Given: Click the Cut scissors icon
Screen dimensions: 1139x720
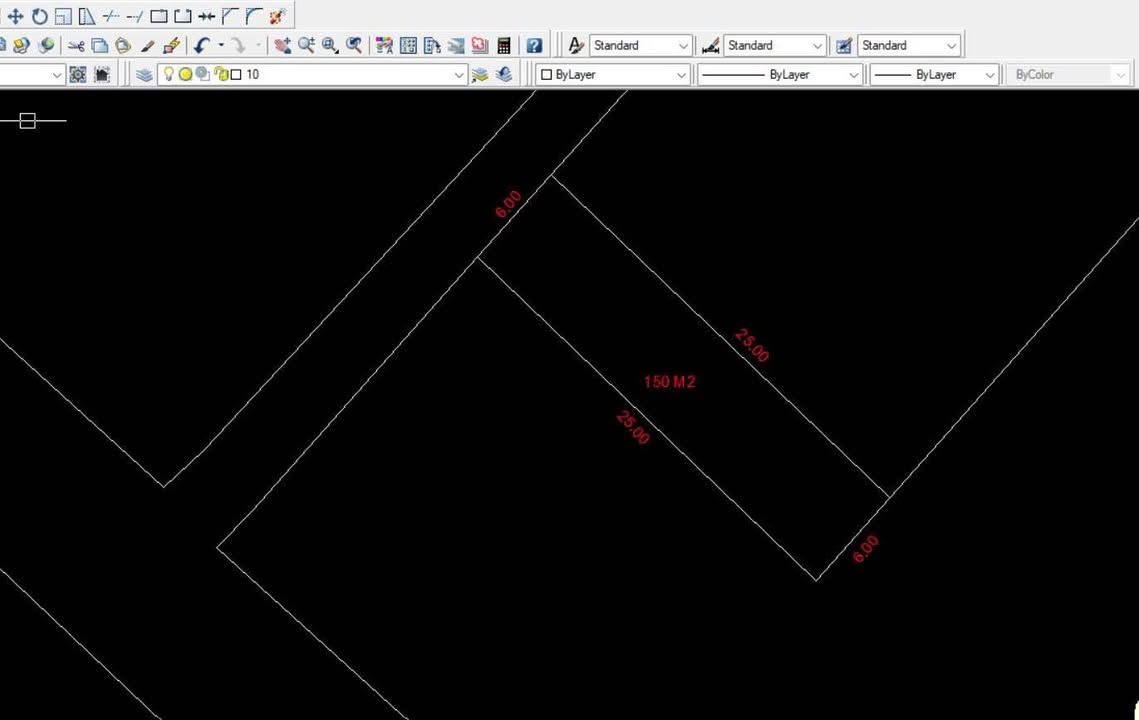Looking at the screenshot, I should (x=76, y=45).
